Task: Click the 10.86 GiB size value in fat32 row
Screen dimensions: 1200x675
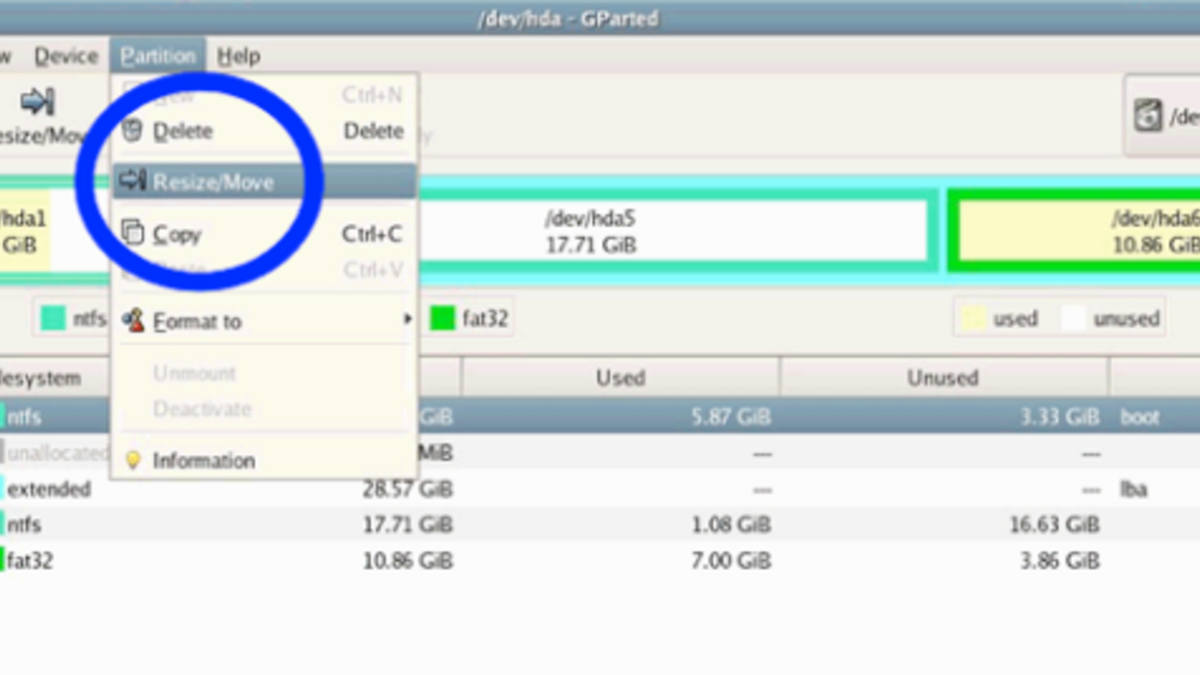Action: [x=408, y=561]
